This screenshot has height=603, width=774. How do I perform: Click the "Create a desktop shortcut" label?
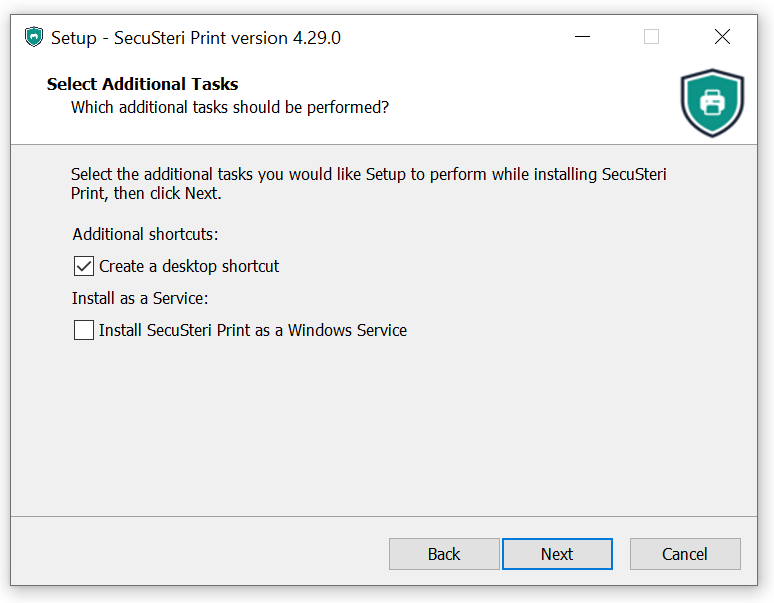189,266
